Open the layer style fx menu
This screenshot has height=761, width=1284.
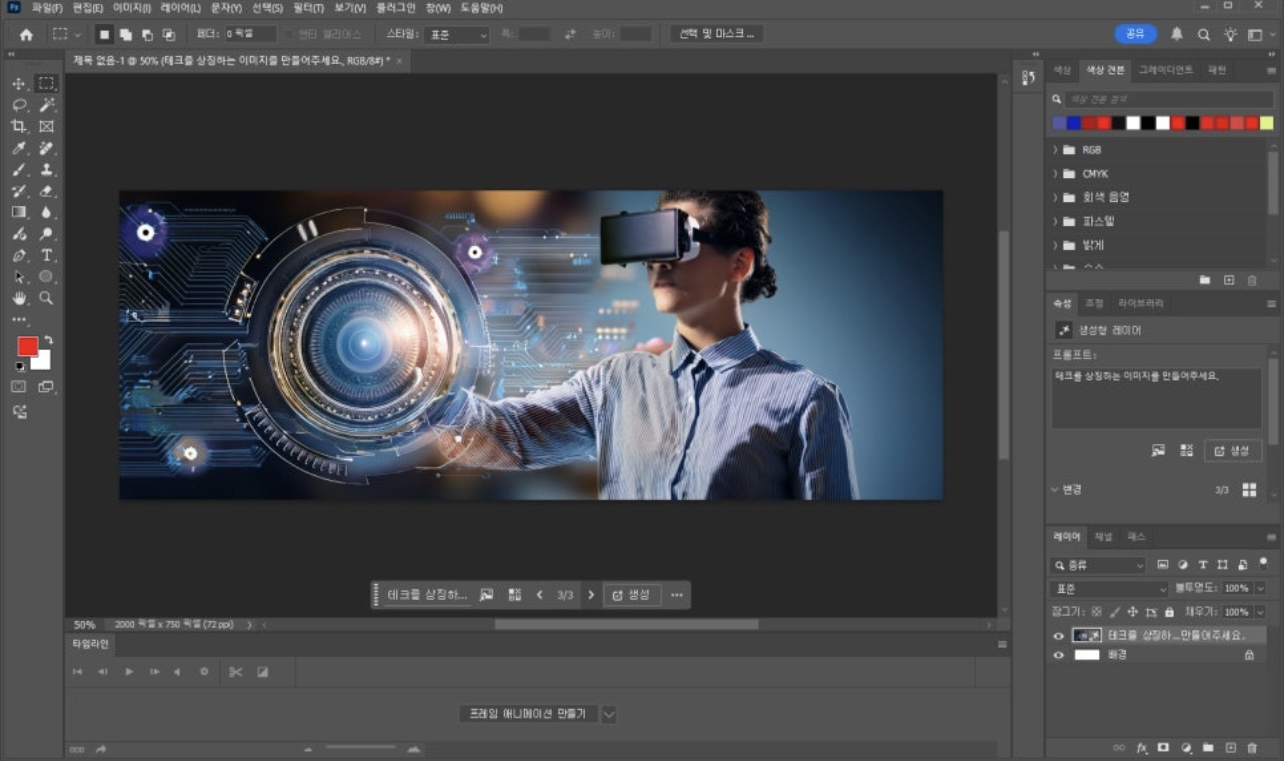coord(1141,747)
